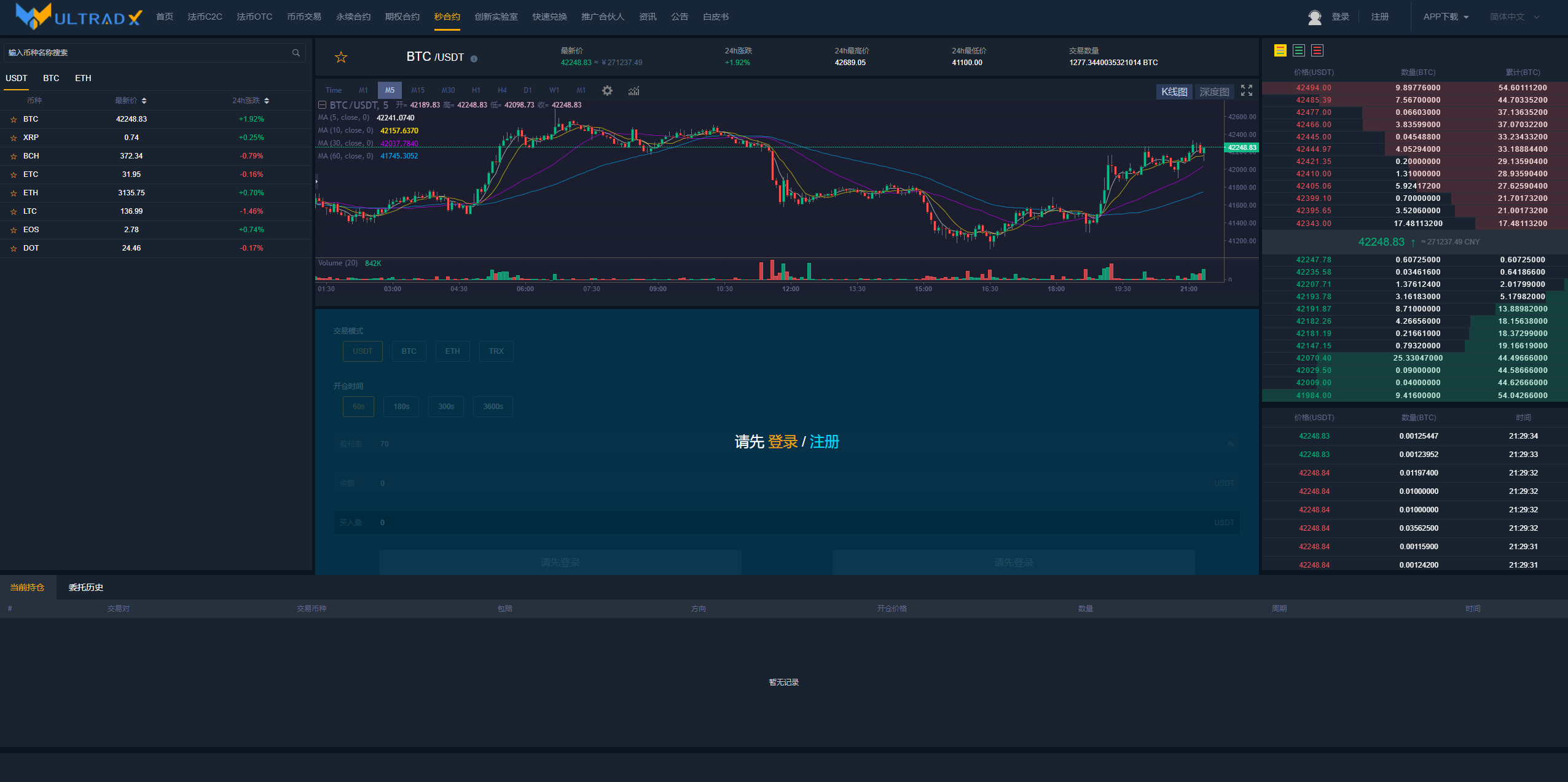Click the search magnifier icon
Screen dimensions: 1568x782
tap(296, 53)
